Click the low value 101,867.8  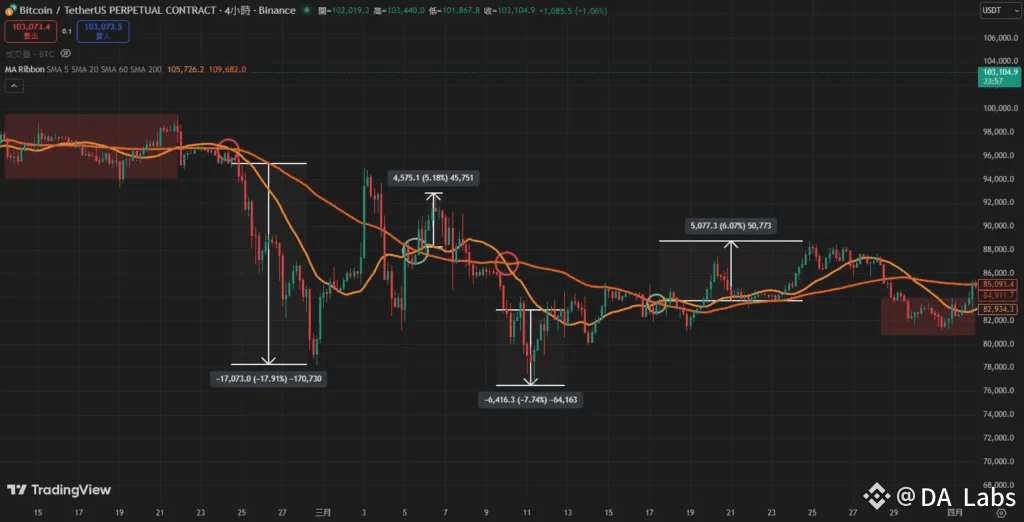(461, 11)
